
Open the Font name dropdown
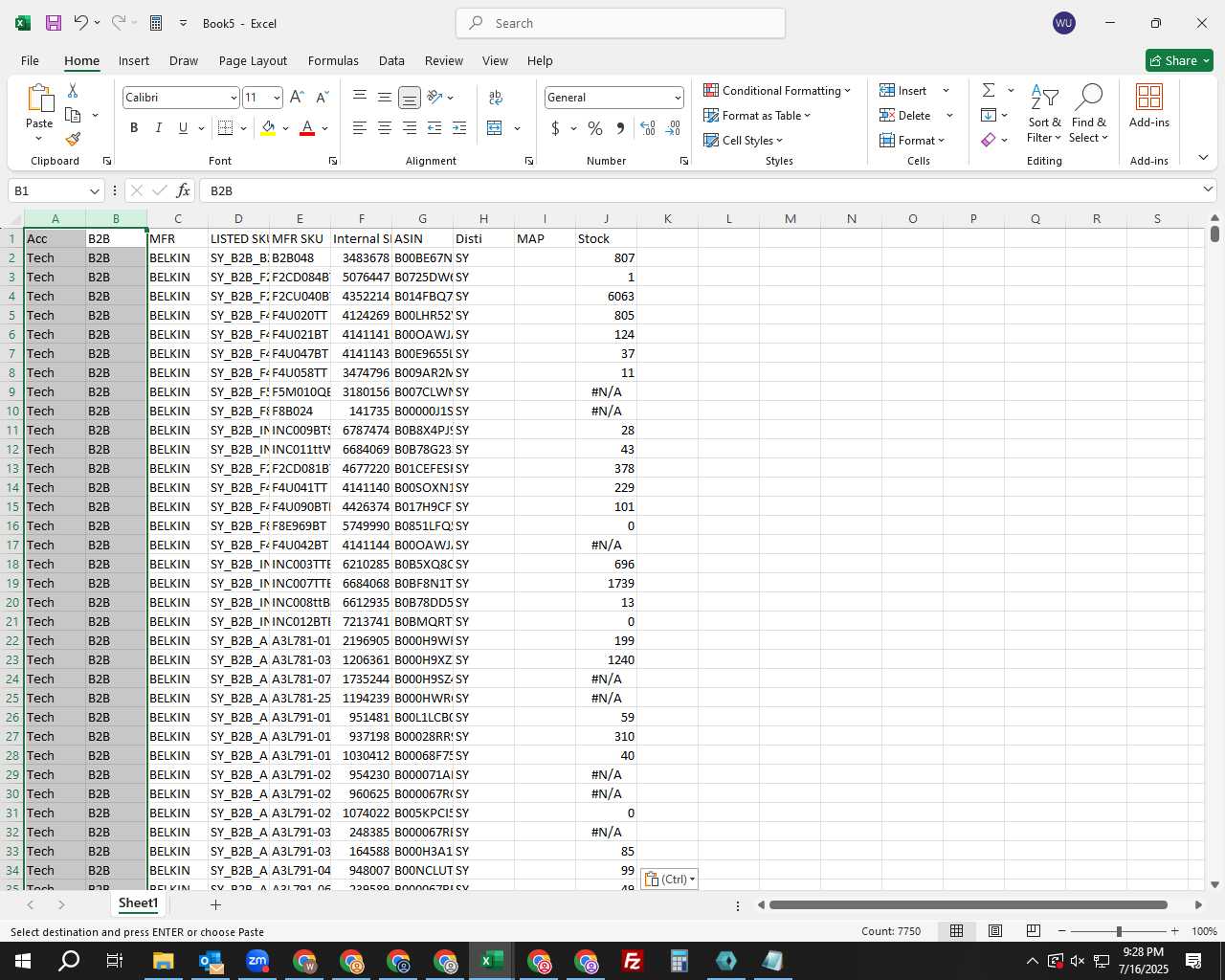click(234, 98)
